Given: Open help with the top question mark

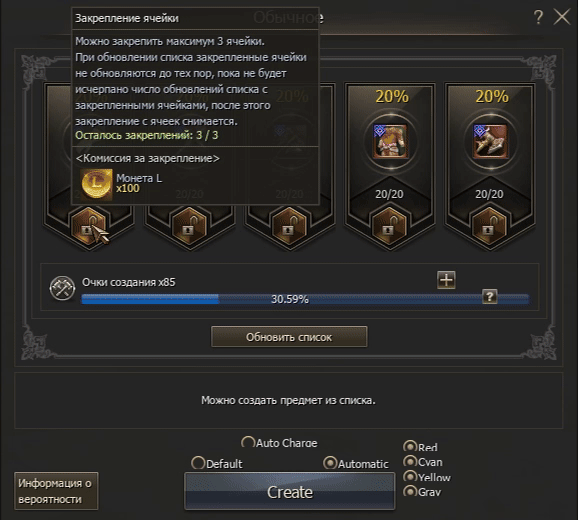Looking at the screenshot, I should tap(539, 17).
